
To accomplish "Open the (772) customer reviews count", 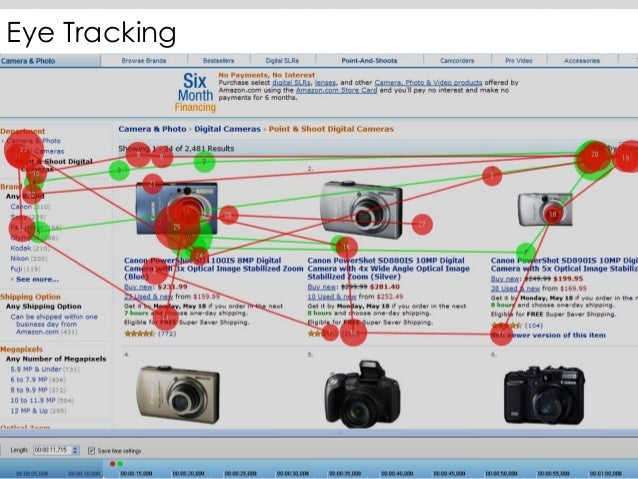I will coord(167,334).
